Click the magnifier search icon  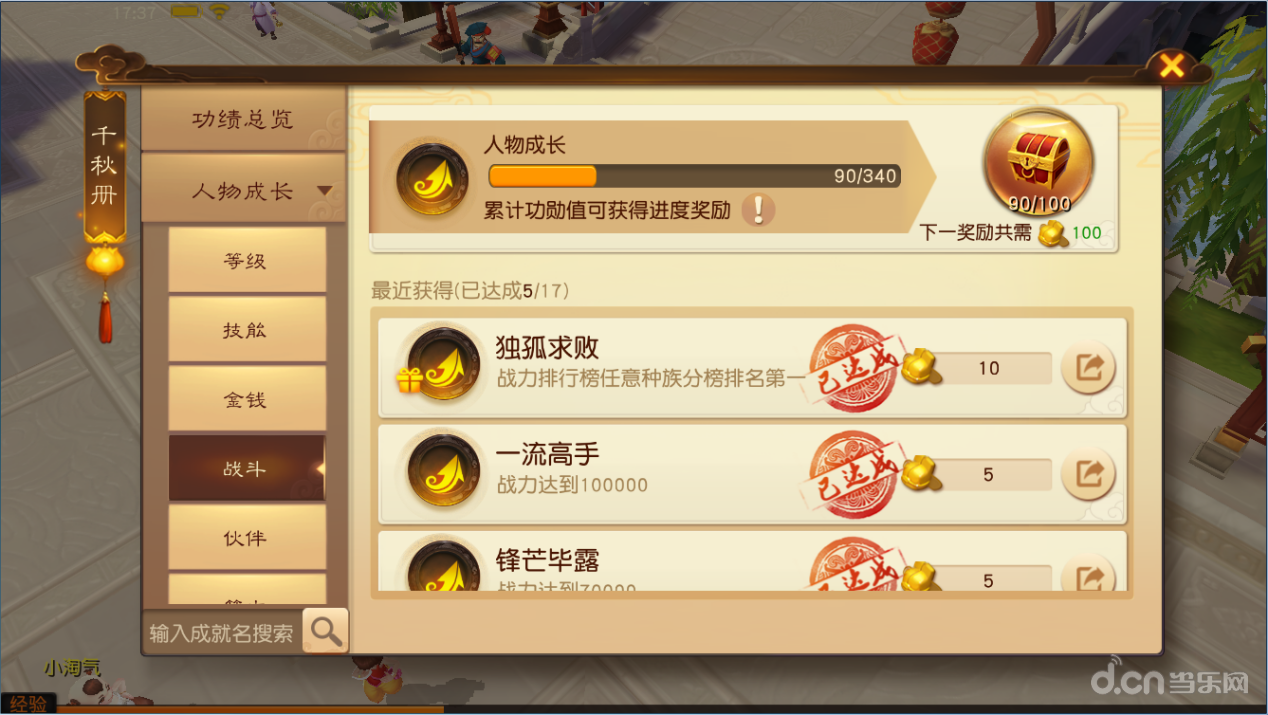pos(325,630)
